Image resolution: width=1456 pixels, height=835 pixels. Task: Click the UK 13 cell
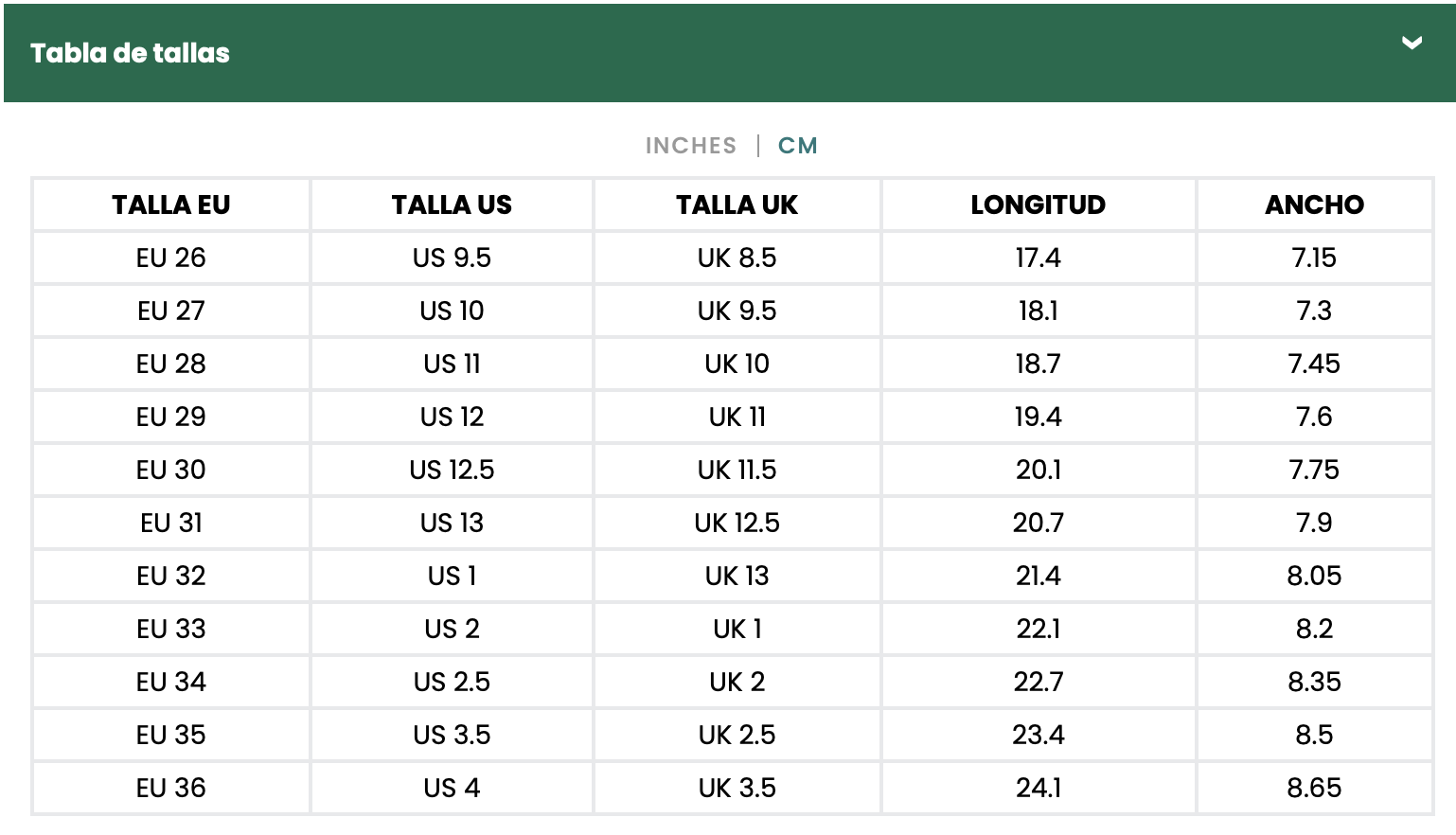(x=737, y=576)
